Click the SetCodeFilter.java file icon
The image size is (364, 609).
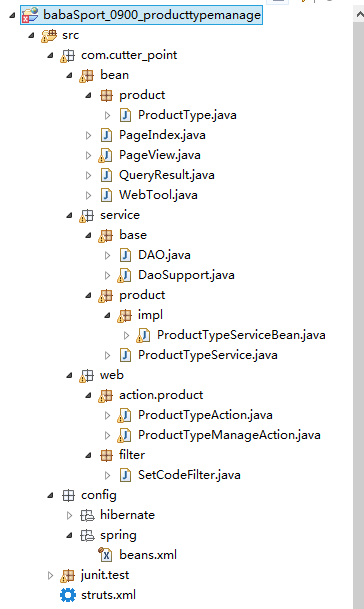[125, 475]
